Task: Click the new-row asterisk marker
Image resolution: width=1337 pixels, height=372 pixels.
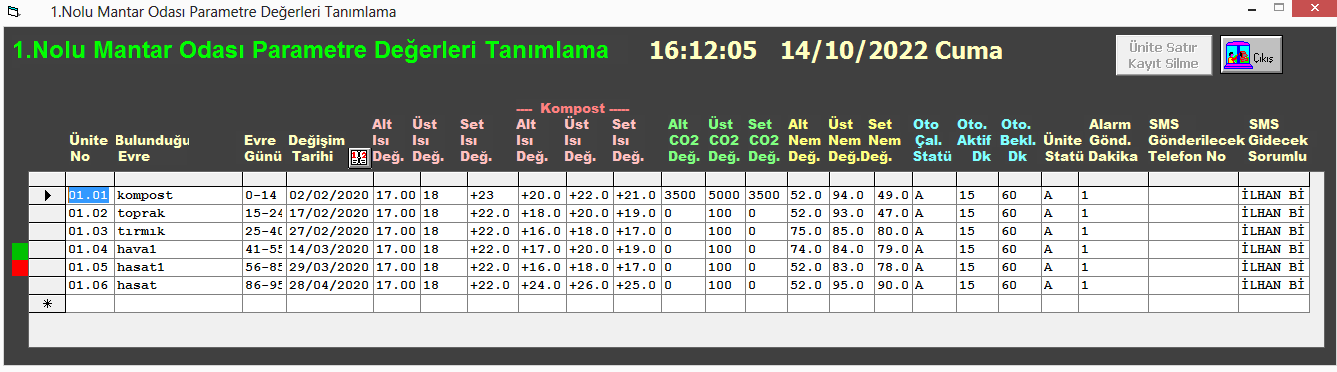Action: pos(47,303)
